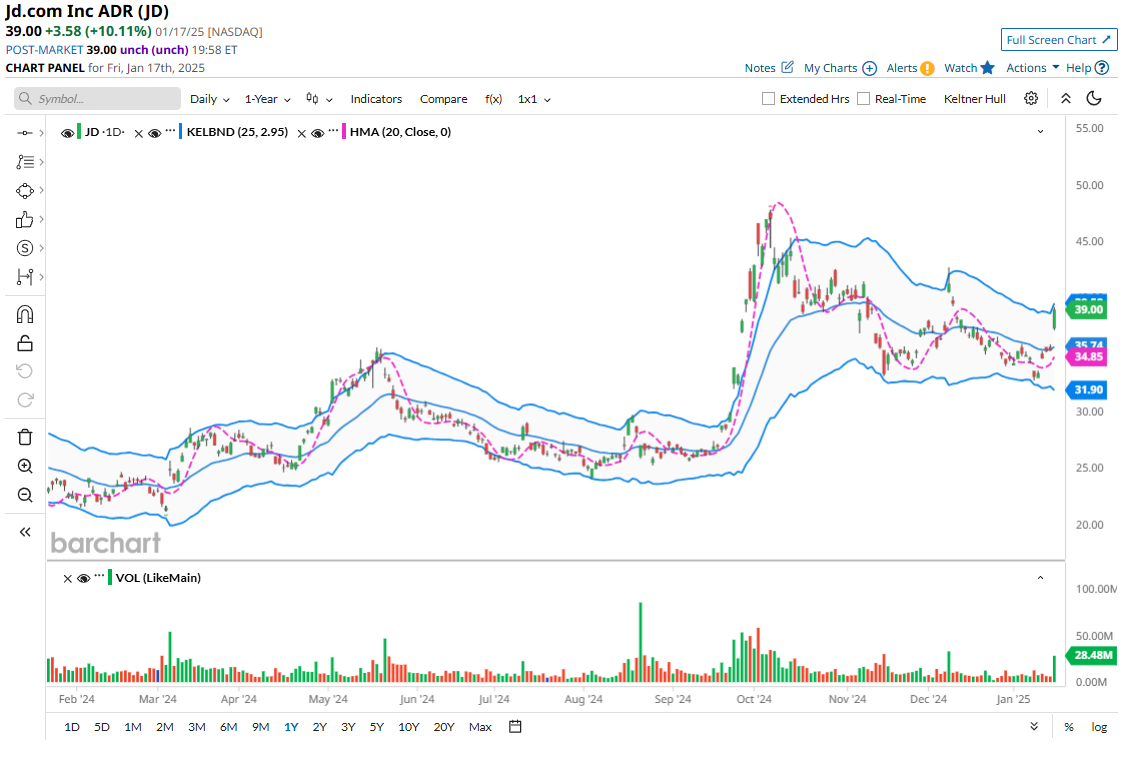The width and height of the screenshot is (1137, 763).
Task: Click the Full Screen Chart button
Action: [x=1059, y=40]
